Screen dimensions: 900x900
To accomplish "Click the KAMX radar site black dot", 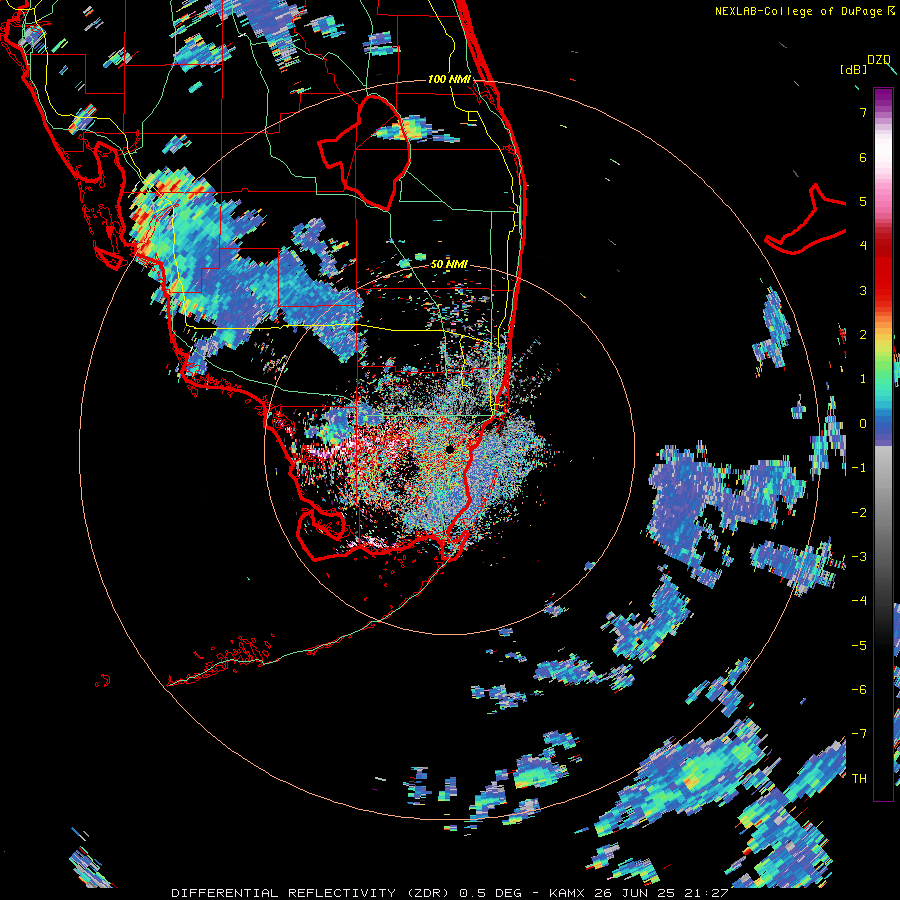I will coord(449,449).
